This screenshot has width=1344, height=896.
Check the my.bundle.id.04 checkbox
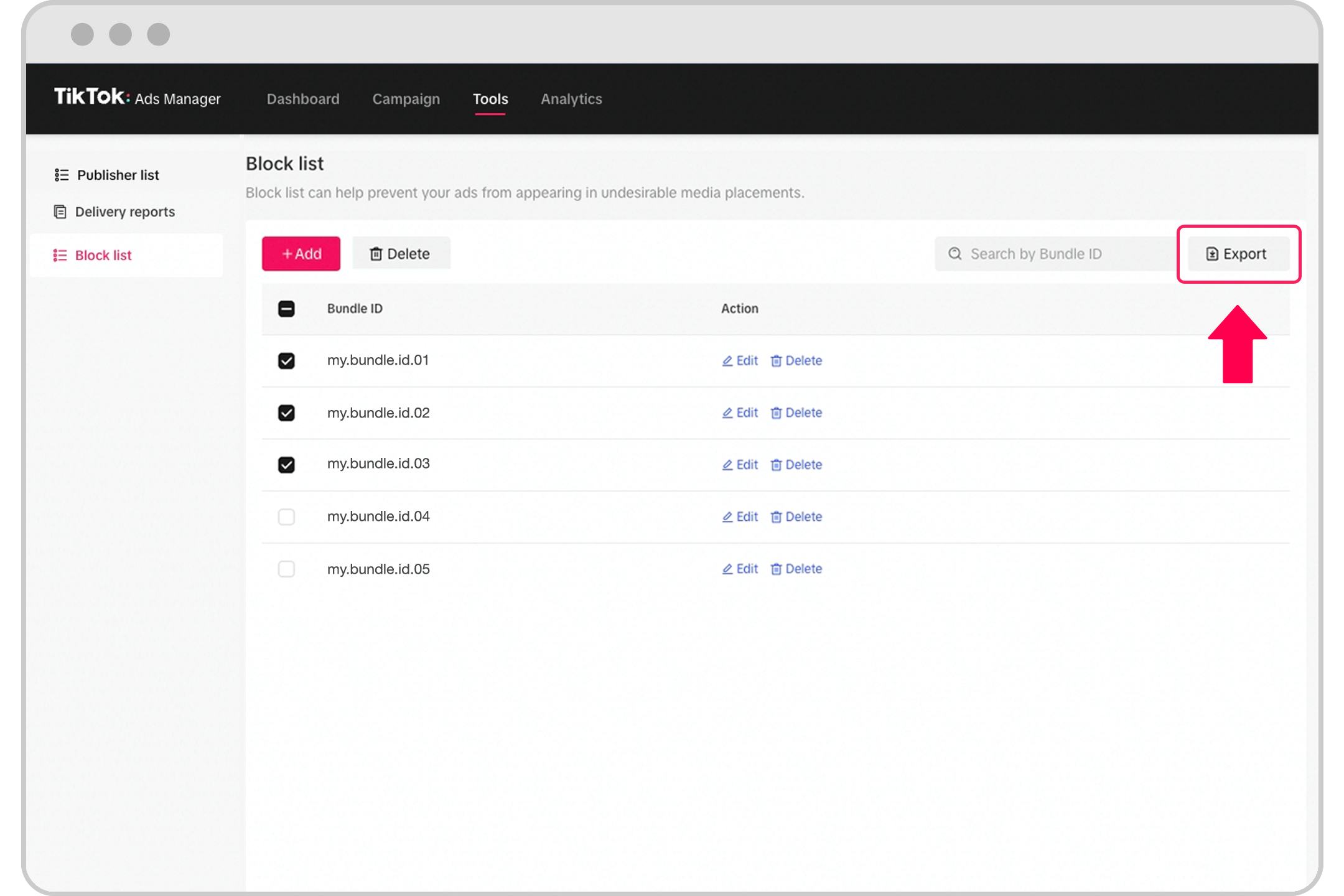(x=286, y=517)
